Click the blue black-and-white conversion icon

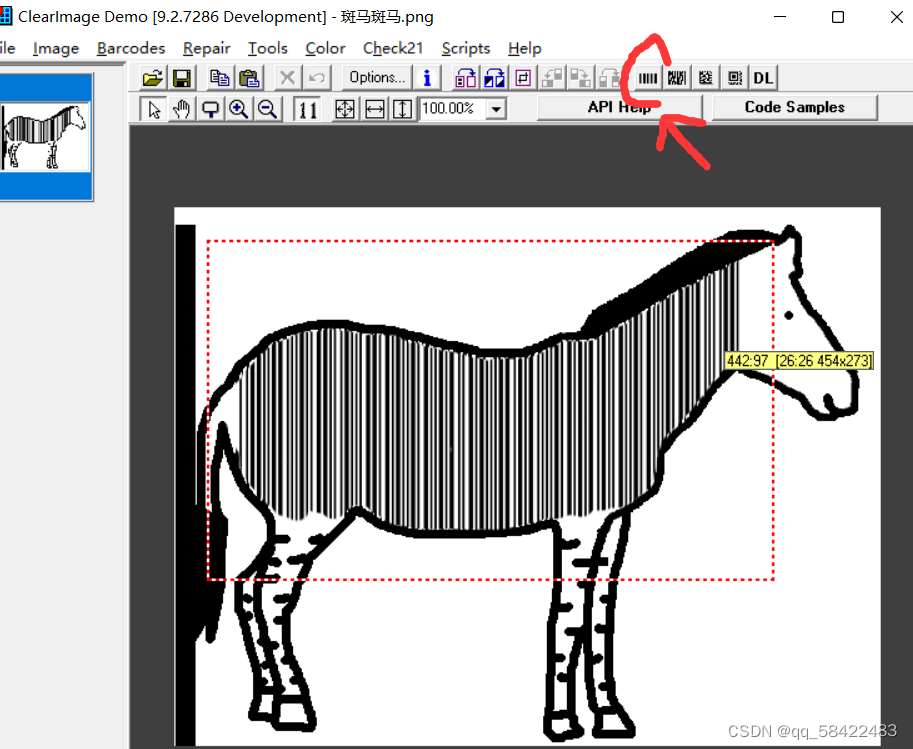pos(494,77)
